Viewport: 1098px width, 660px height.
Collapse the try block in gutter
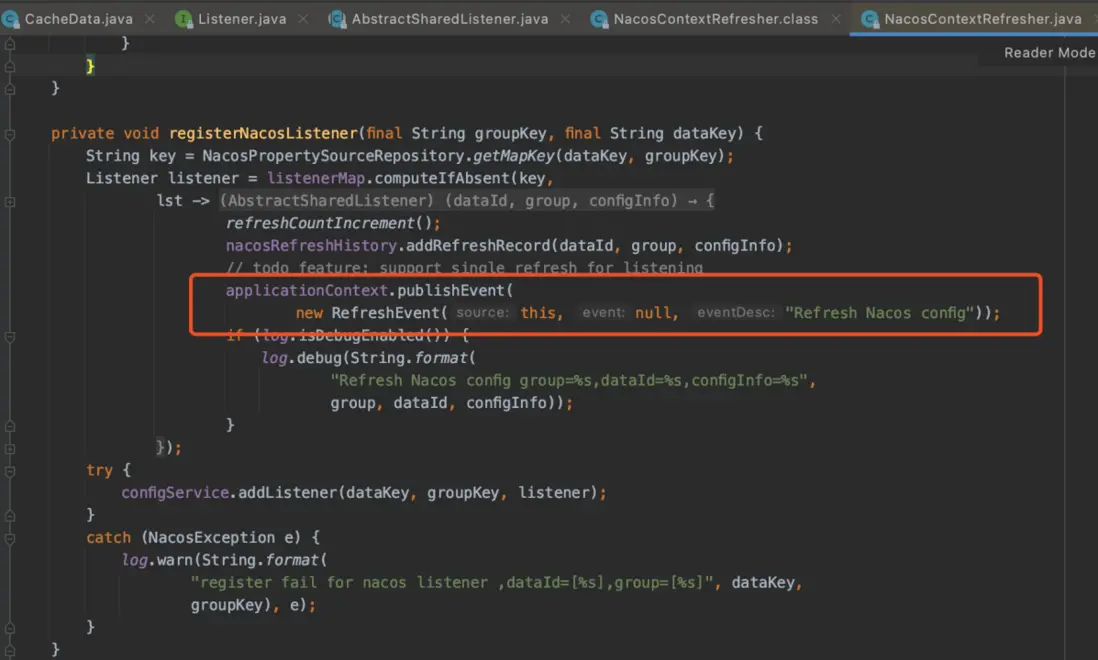(8, 470)
